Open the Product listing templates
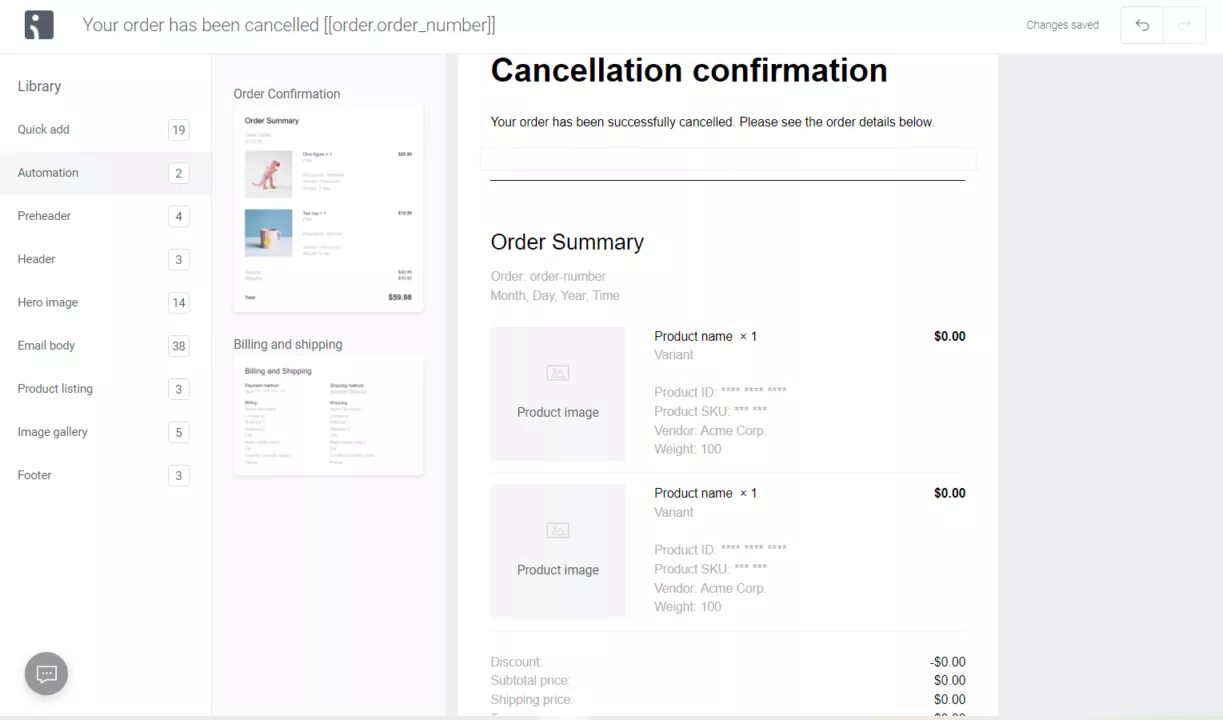 click(54, 388)
